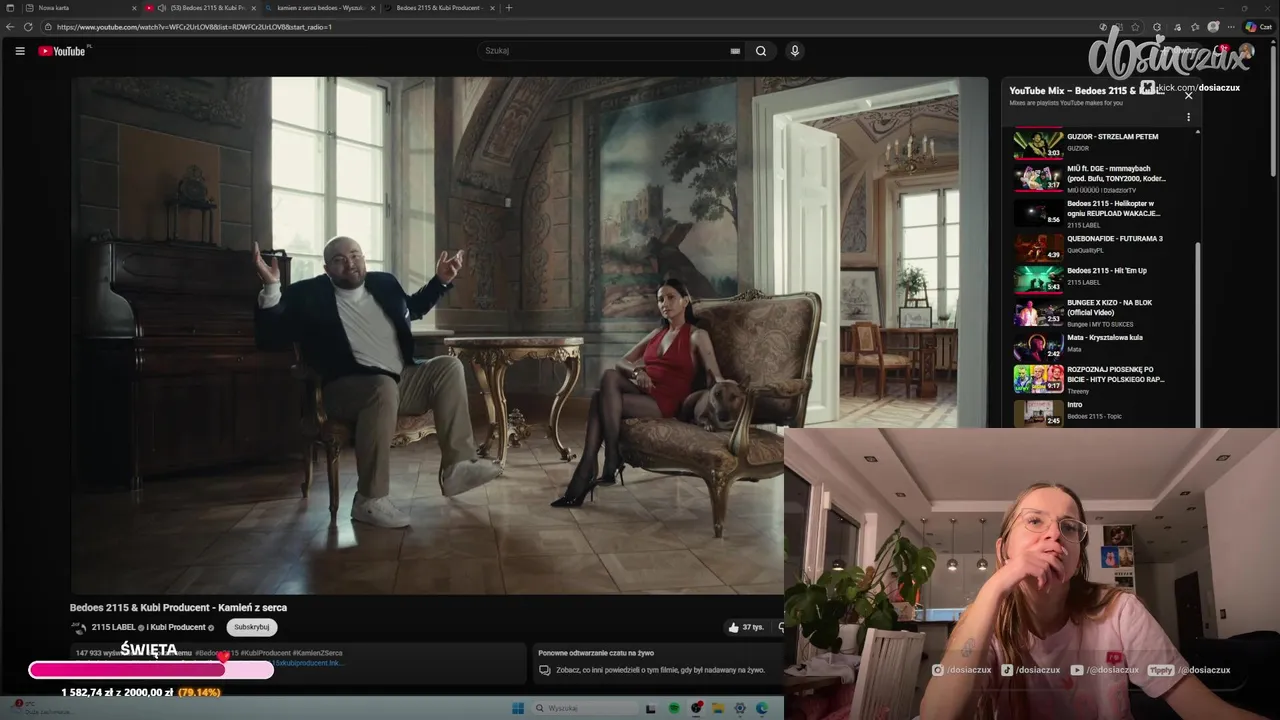Viewport: 1280px width, 720px height.
Task: Open Microsoft Edge from the taskbar
Action: (762, 708)
